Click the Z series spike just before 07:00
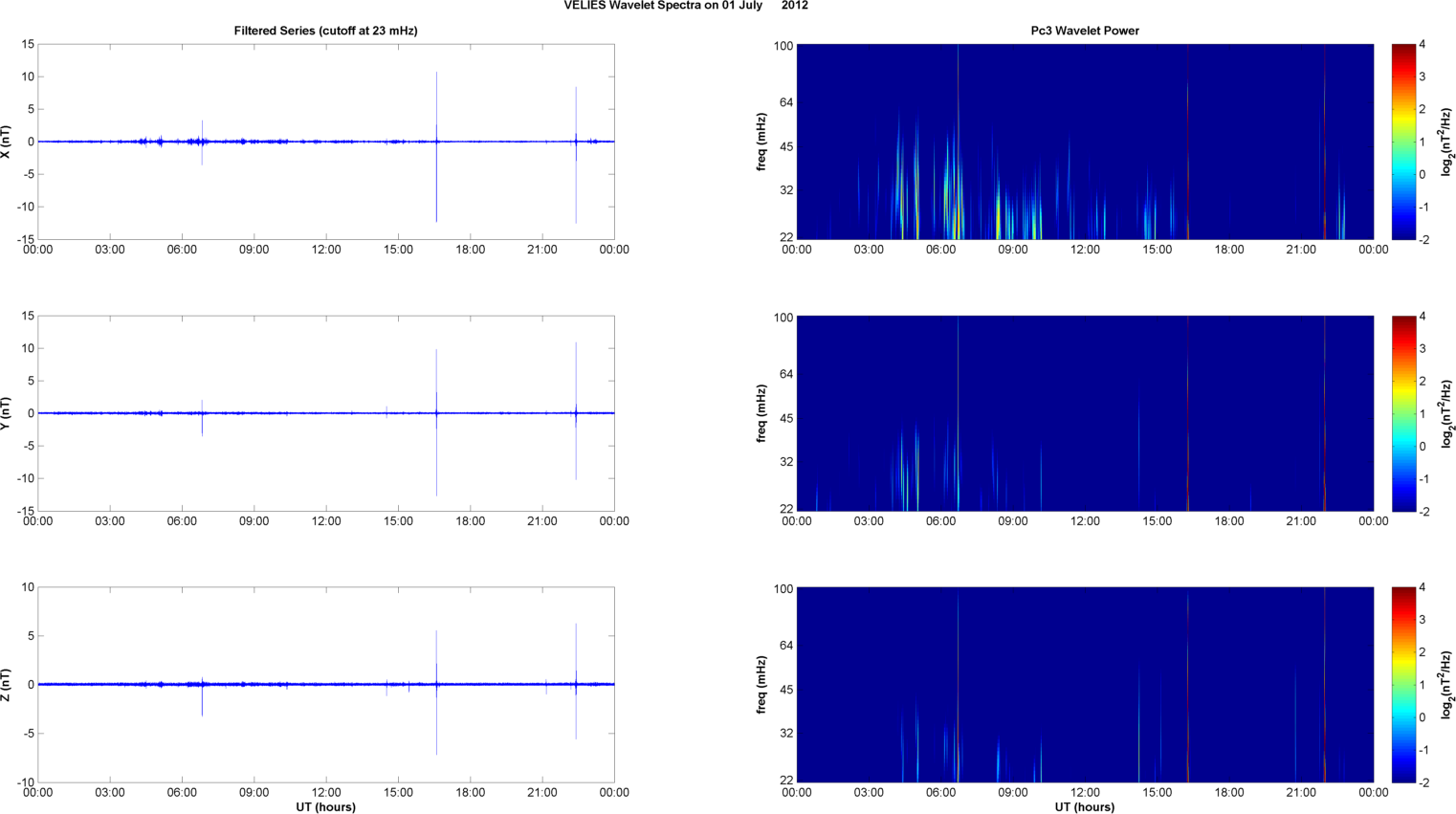Viewport: 1456px width, 814px height. point(202,695)
